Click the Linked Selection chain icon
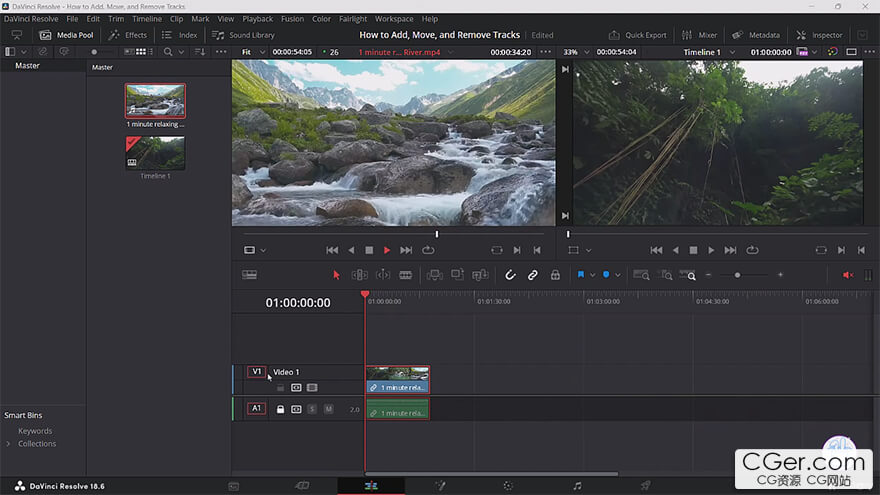Image resolution: width=880 pixels, height=495 pixels. [x=533, y=275]
